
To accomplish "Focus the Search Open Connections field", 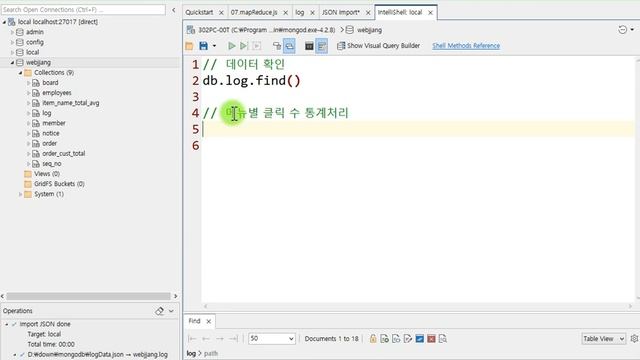I will tap(83, 9).
